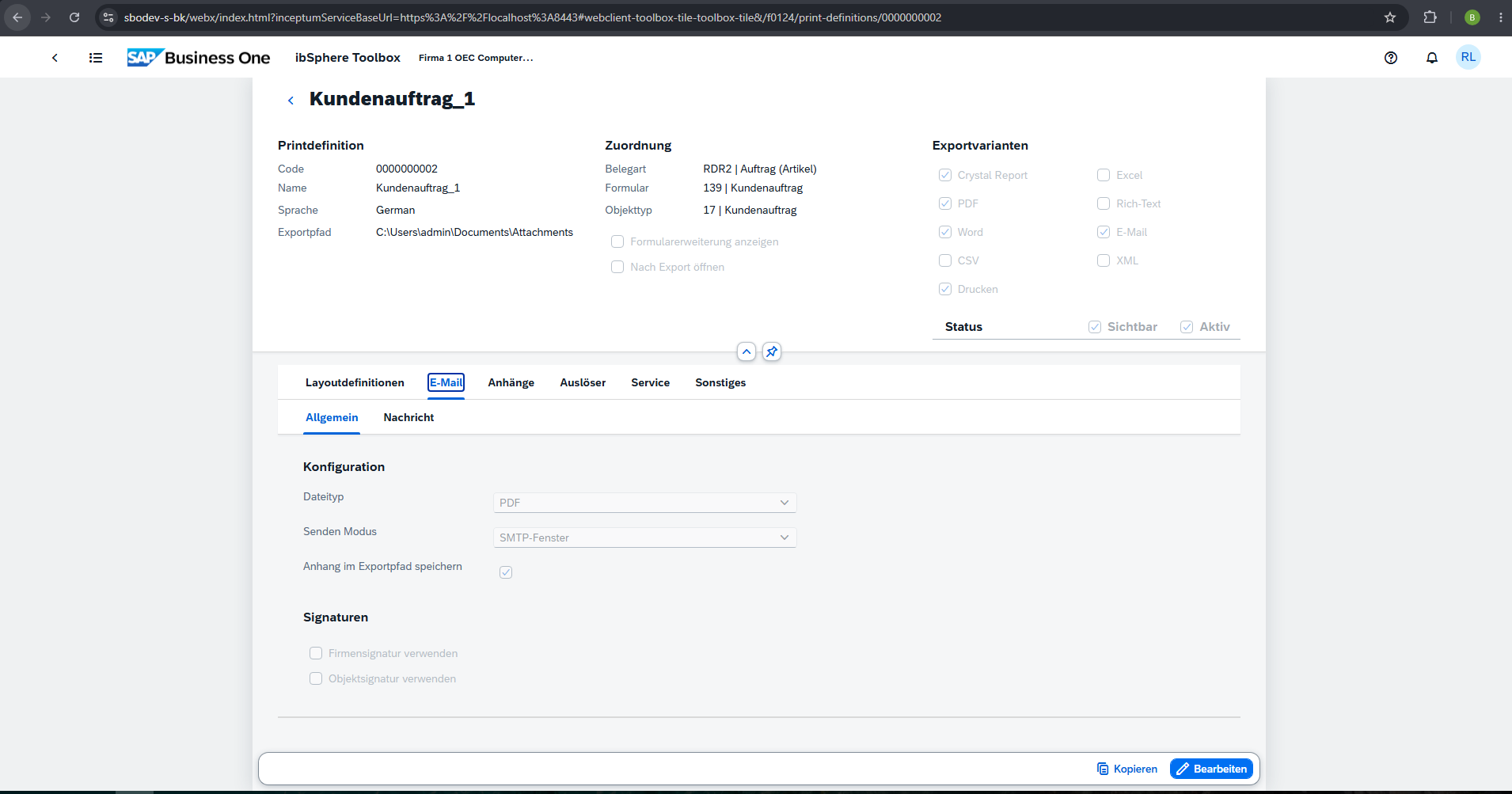This screenshot has height=794, width=1512.
Task: Open the Chrome profile avatar
Action: point(1472,17)
